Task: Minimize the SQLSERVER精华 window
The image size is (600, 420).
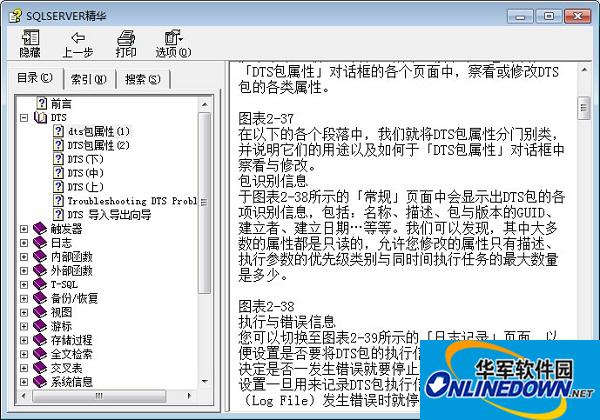Action: 520,16
